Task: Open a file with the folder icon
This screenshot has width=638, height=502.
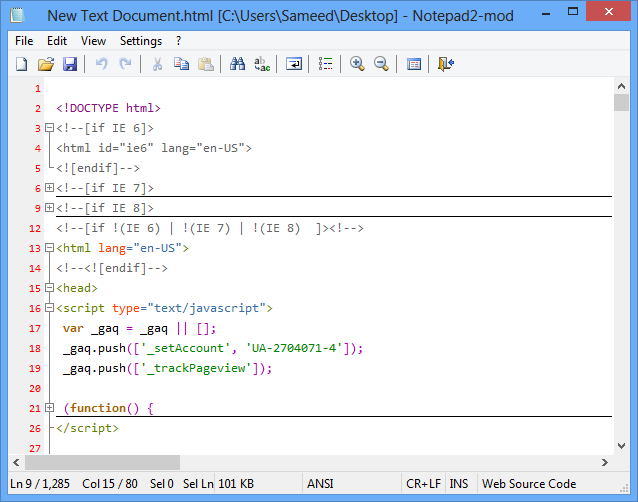Action: [46, 64]
